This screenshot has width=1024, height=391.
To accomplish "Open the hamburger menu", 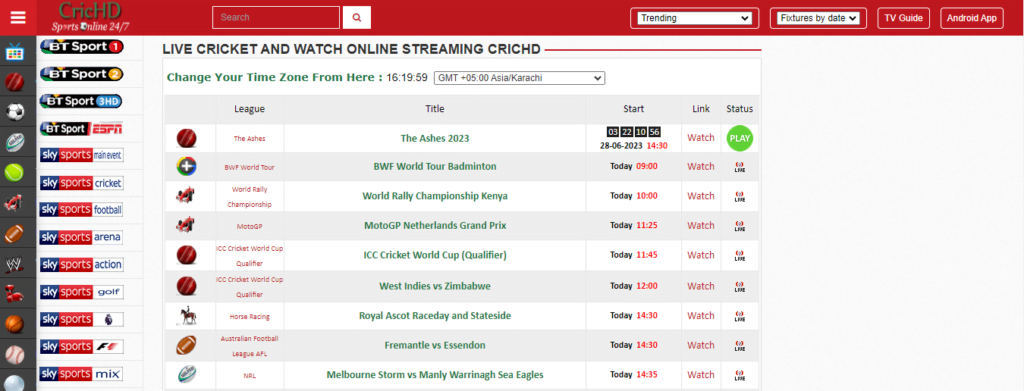I will 18,18.
